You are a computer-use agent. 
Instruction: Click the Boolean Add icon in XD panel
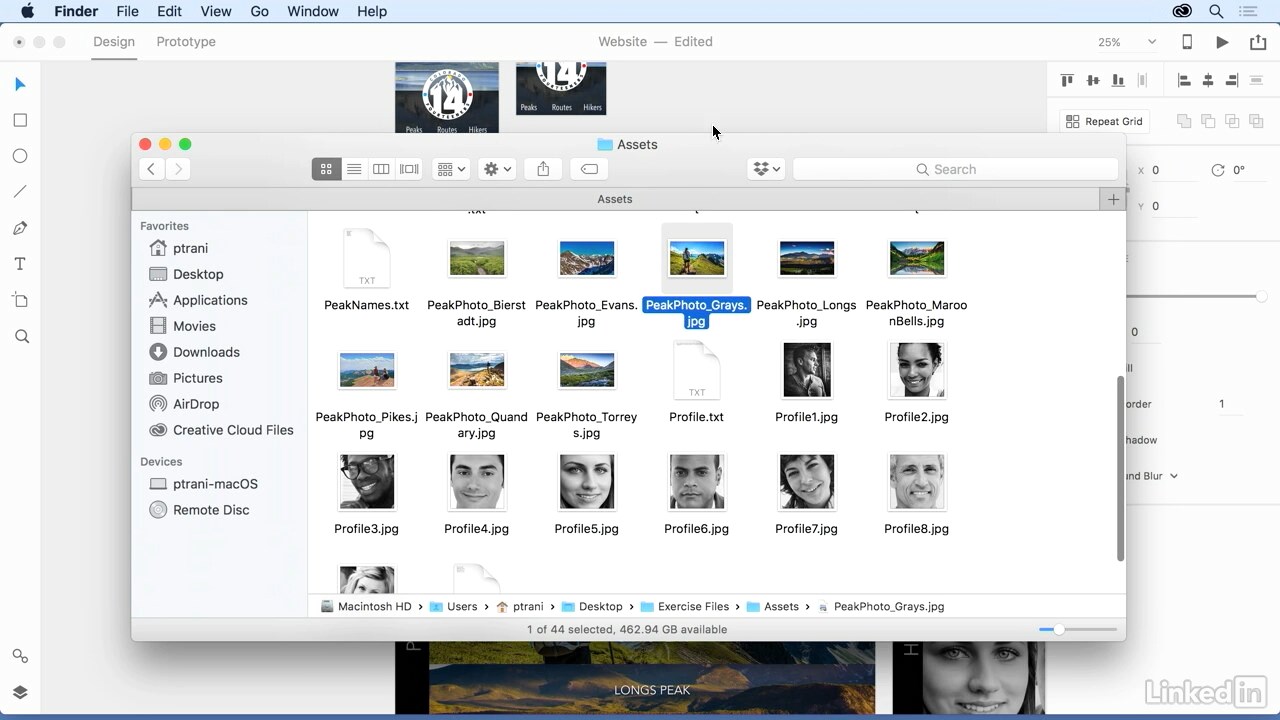[x=1184, y=121]
